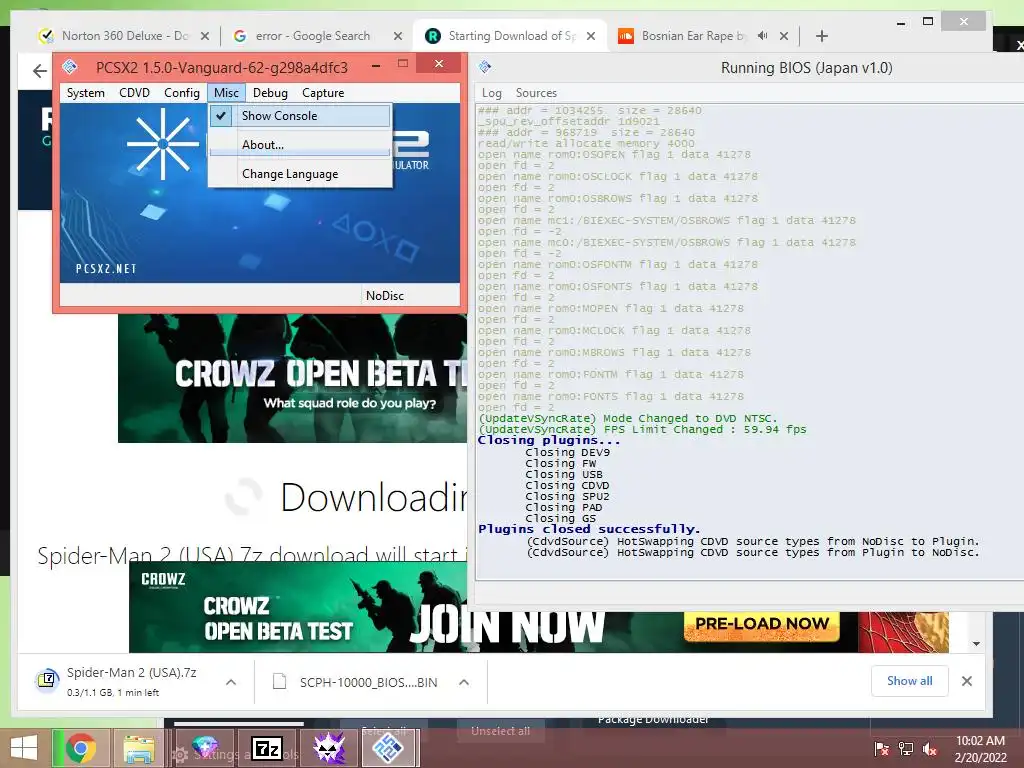
Task: Open the Windows Start menu
Action: pyautogui.click(x=24, y=748)
